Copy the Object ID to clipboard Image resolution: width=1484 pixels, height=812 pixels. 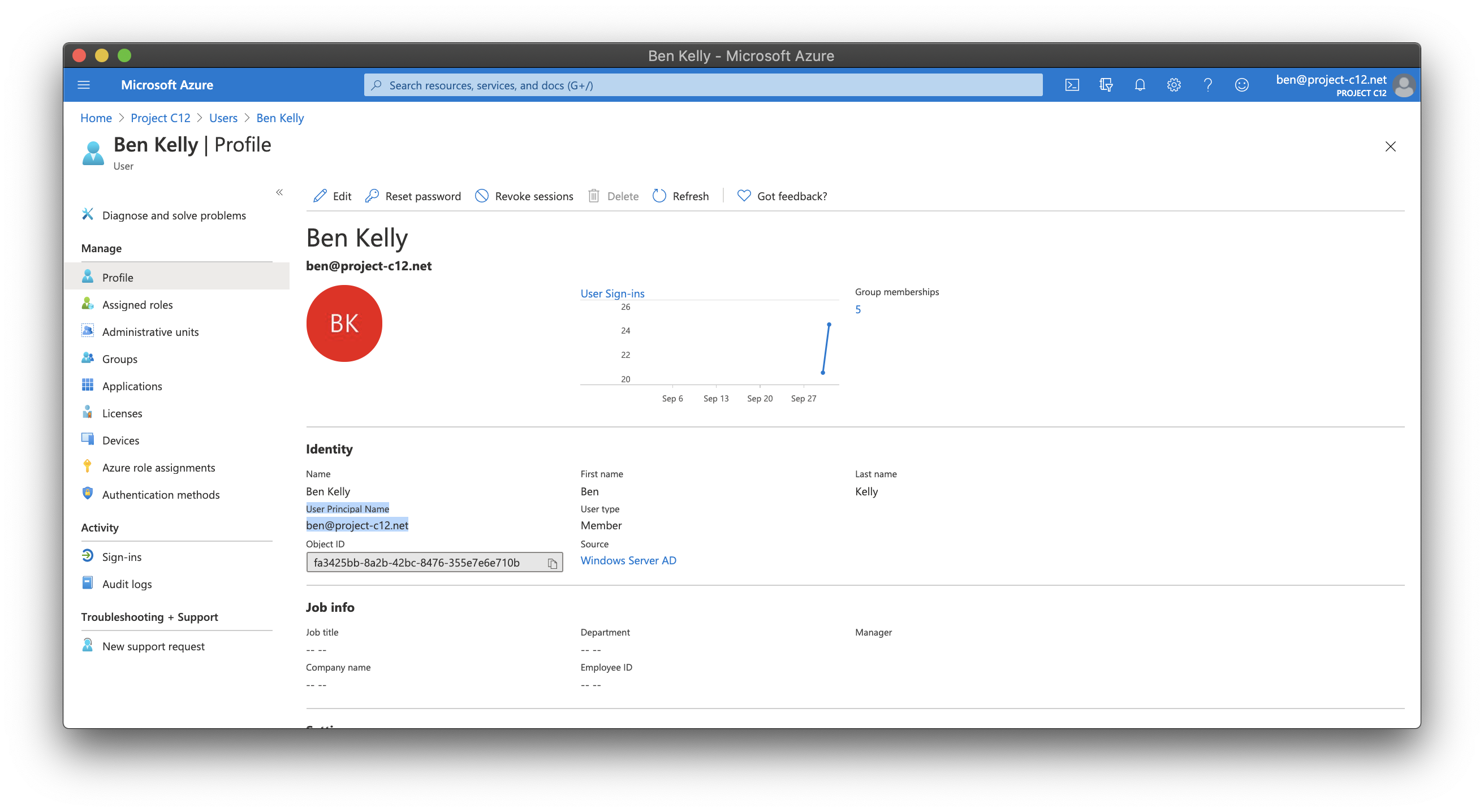point(552,563)
